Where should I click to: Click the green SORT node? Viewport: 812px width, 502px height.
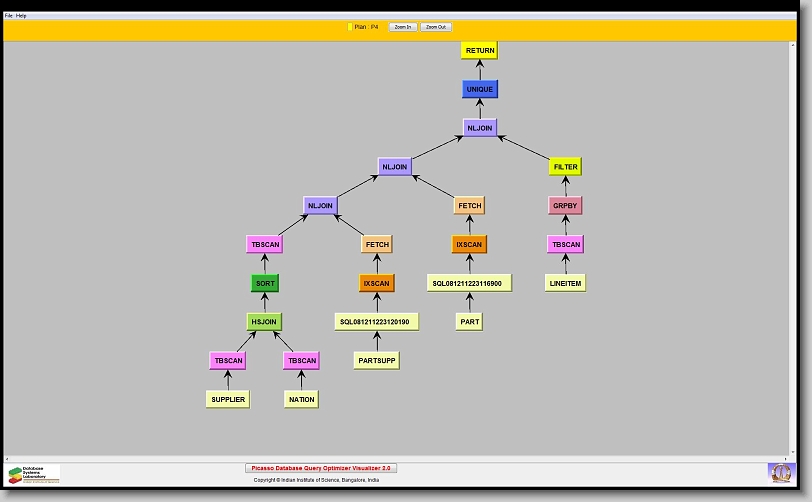coord(265,283)
